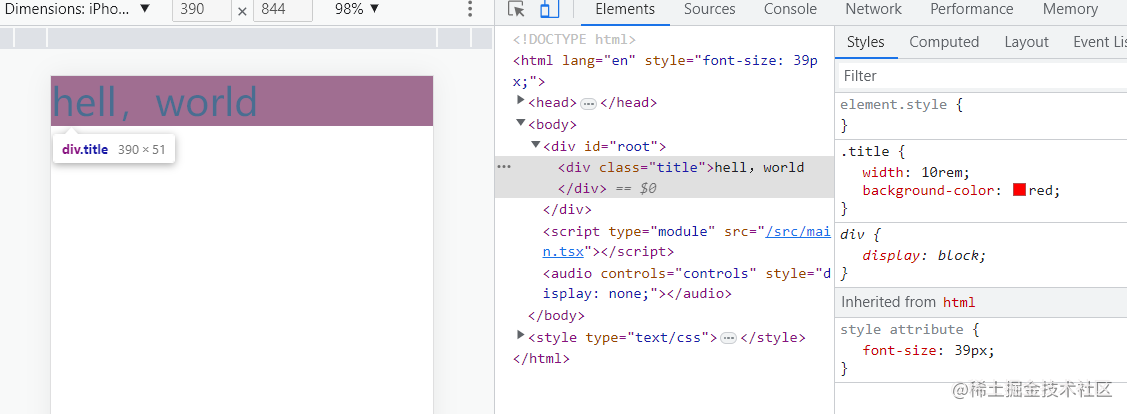The width and height of the screenshot is (1127, 414).
Task: Open the Dimensions device dropdown
Action: 78,9
